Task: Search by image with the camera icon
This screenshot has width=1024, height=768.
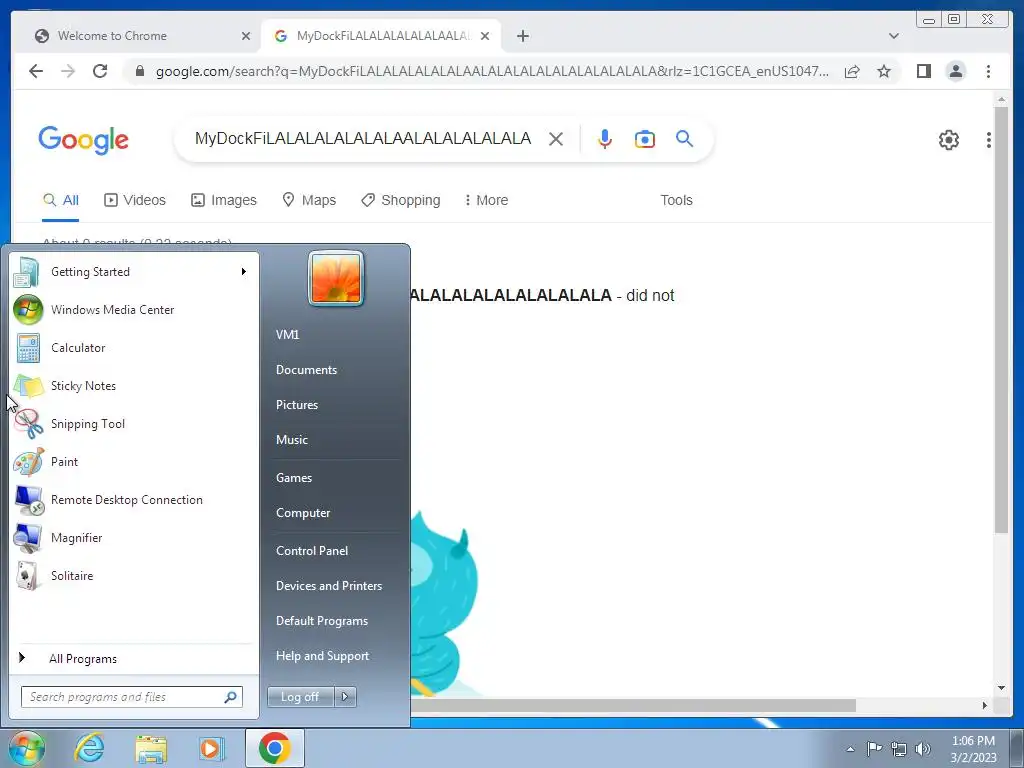Action: 645,138
